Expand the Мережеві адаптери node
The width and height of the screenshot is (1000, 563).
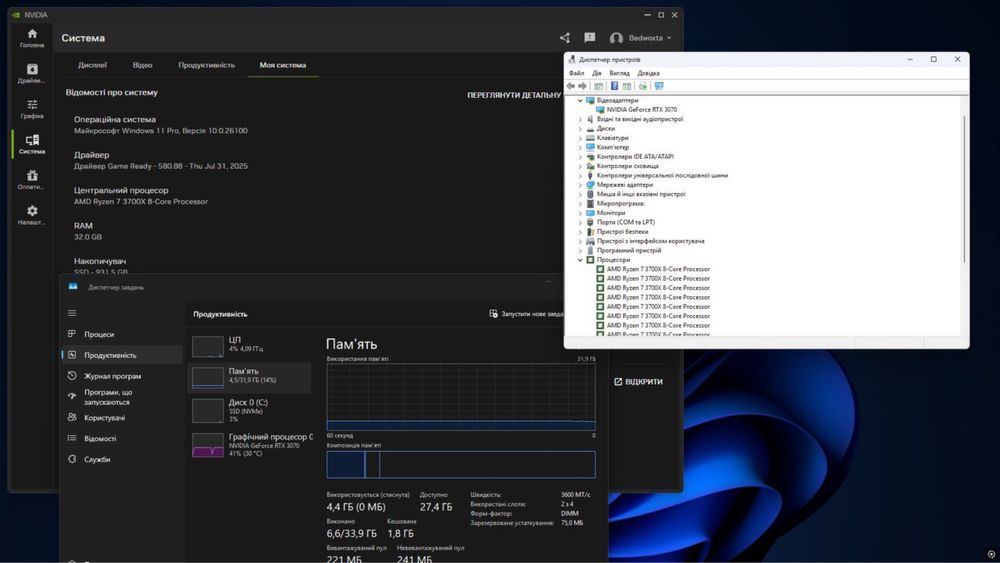(580, 185)
